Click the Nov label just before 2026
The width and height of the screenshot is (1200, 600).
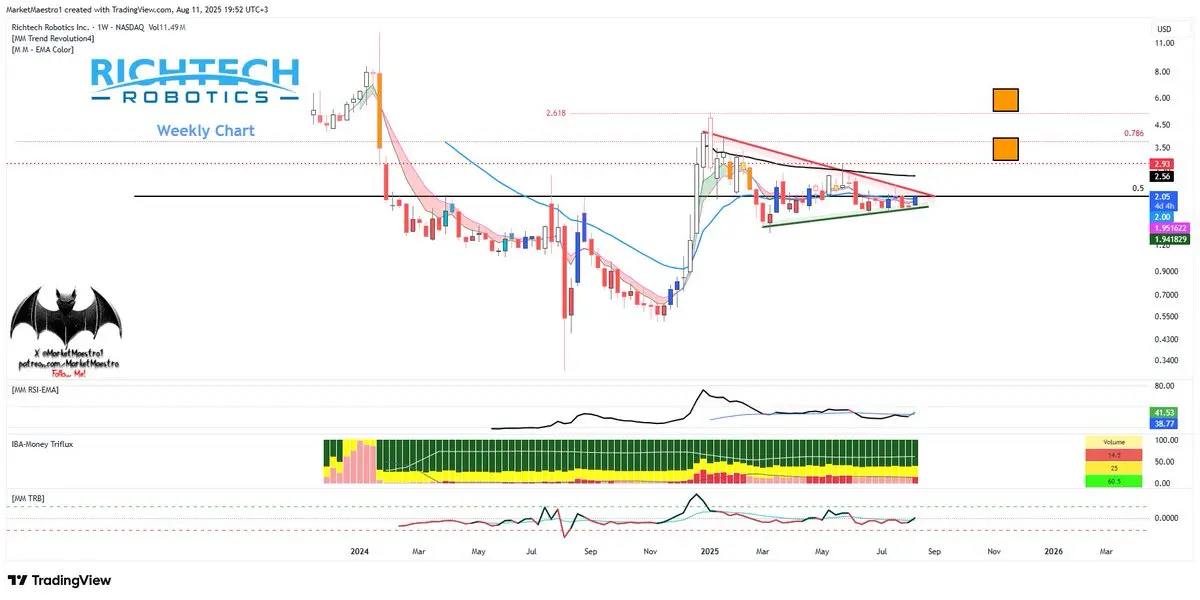click(993, 551)
